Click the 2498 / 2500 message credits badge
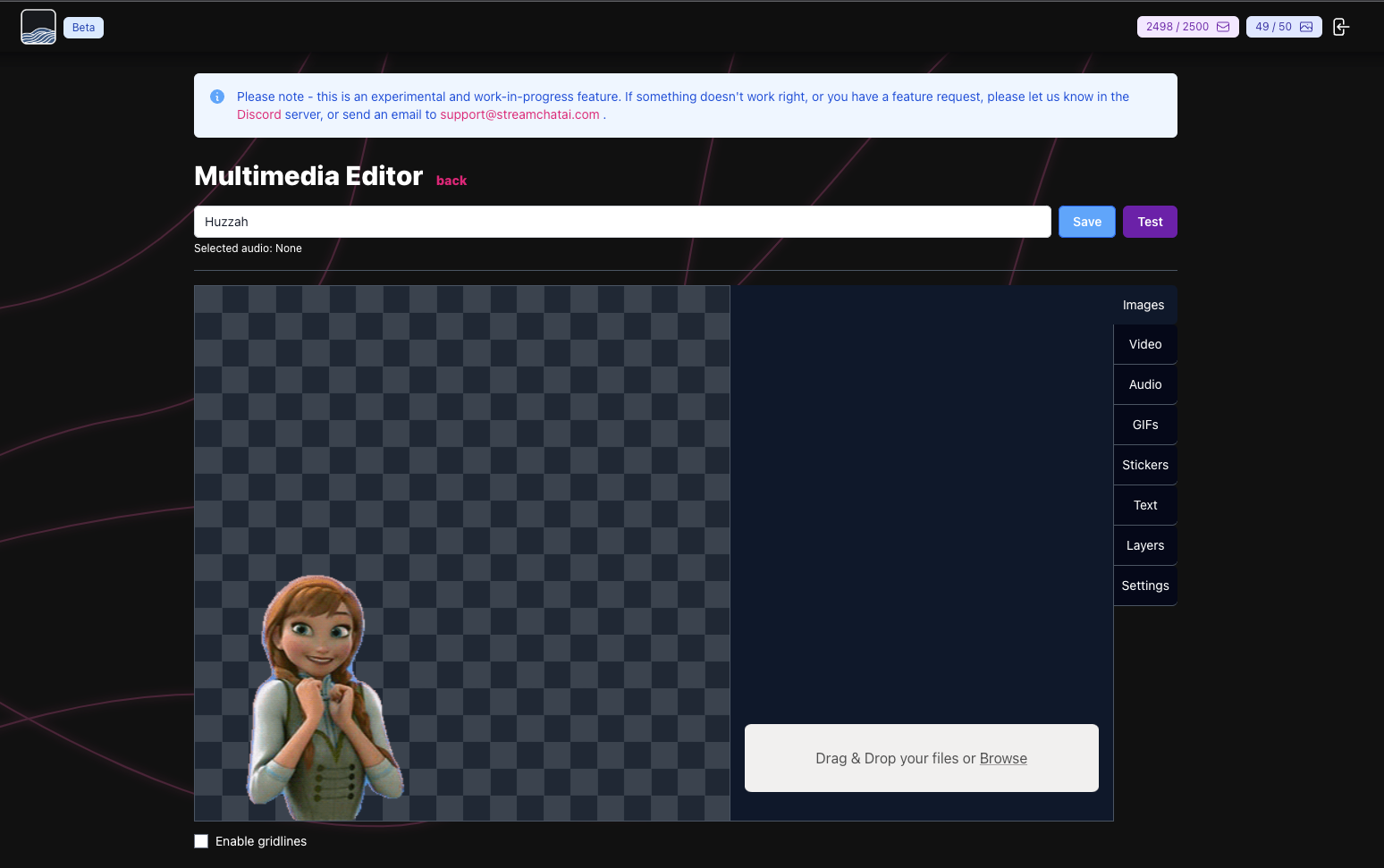This screenshot has height=868, width=1384. [x=1187, y=27]
